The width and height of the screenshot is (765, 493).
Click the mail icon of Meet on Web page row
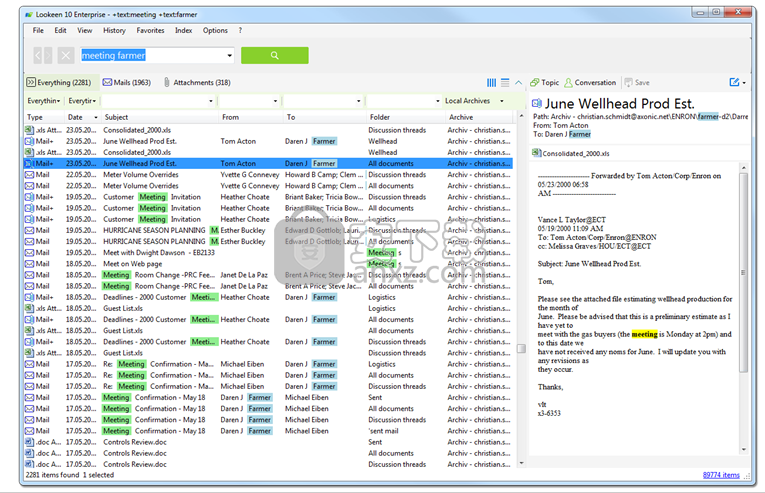click(x=29, y=264)
